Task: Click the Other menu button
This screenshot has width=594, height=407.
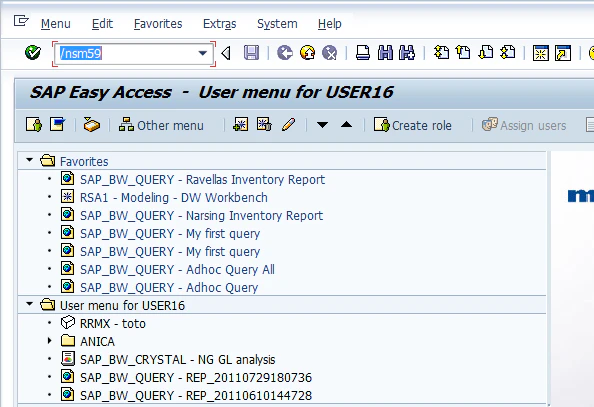Action: click(161, 125)
